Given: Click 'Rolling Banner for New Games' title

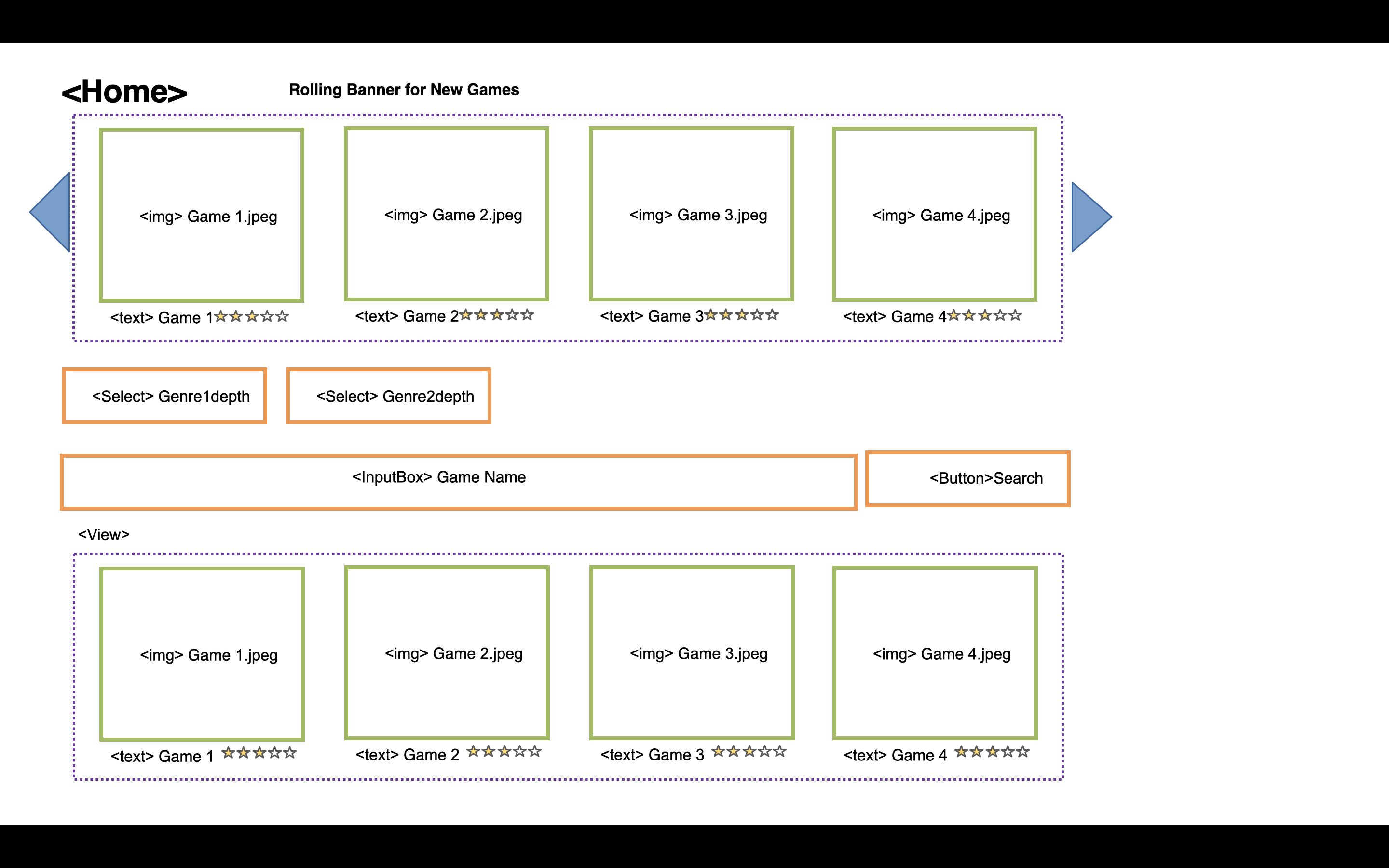Looking at the screenshot, I should click(x=404, y=90).
